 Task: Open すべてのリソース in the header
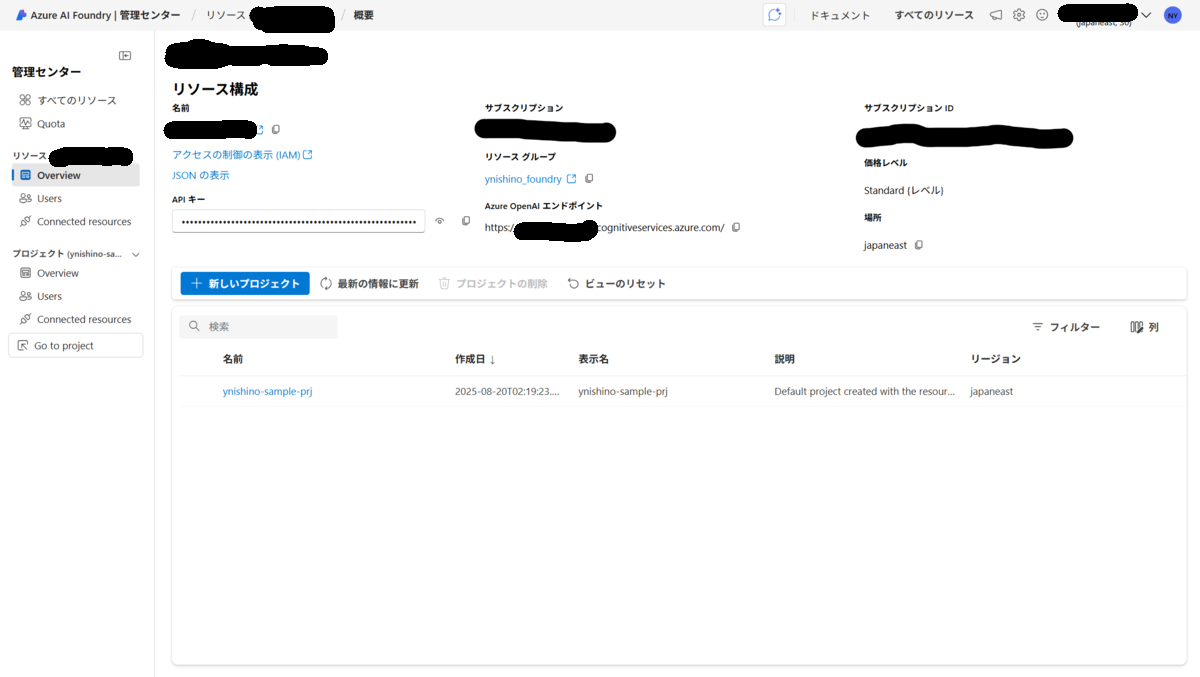[934, 15]
